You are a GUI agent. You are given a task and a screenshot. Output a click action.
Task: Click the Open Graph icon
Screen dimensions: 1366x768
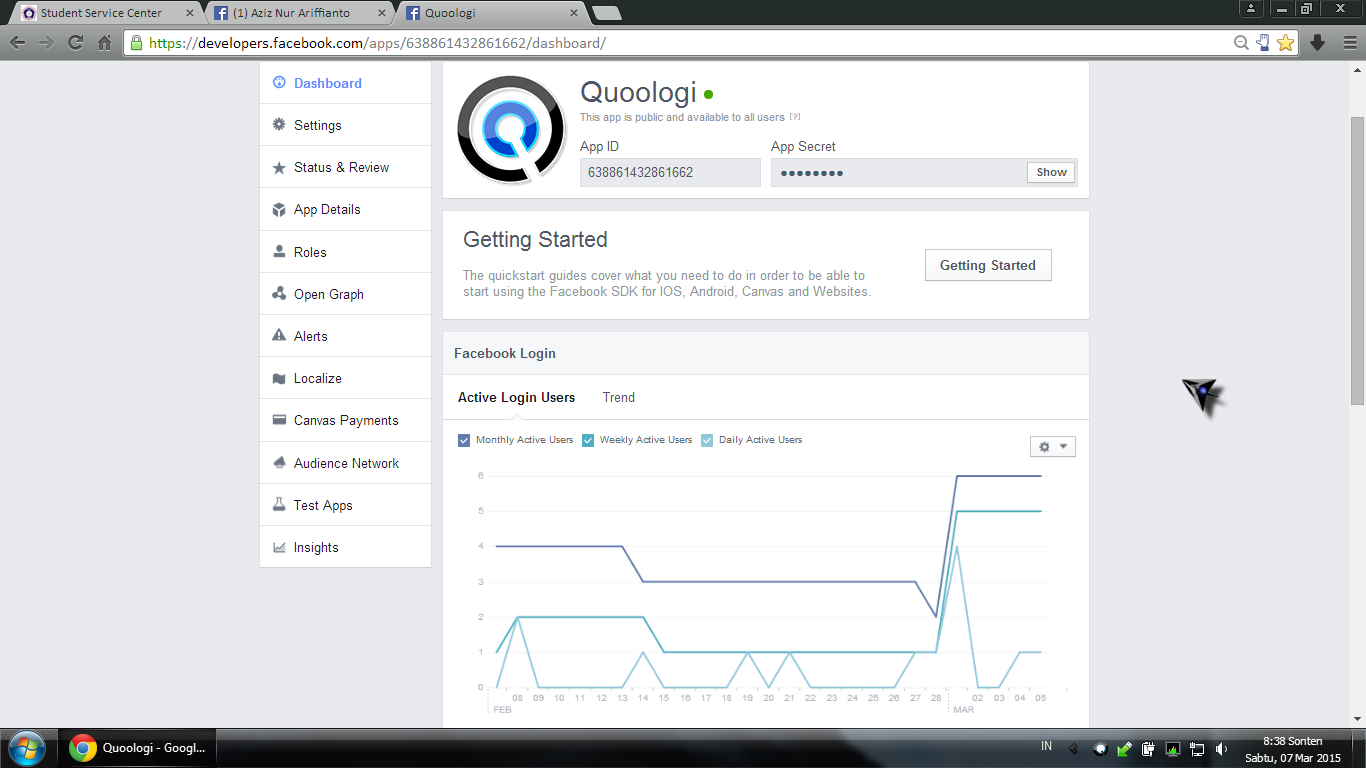pyautogui.click(x=279, y=294)
